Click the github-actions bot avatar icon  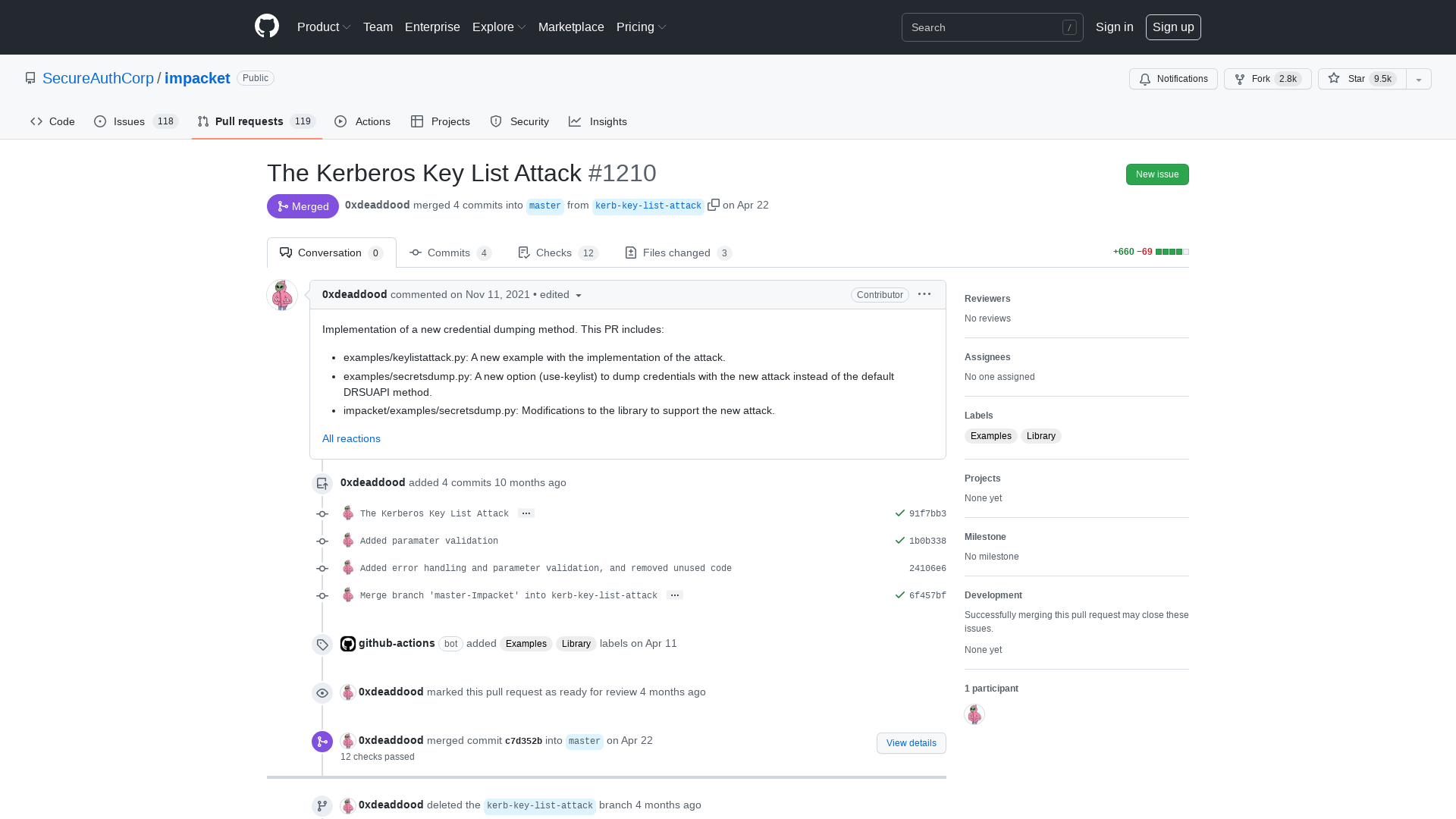(x=348, y=644)
